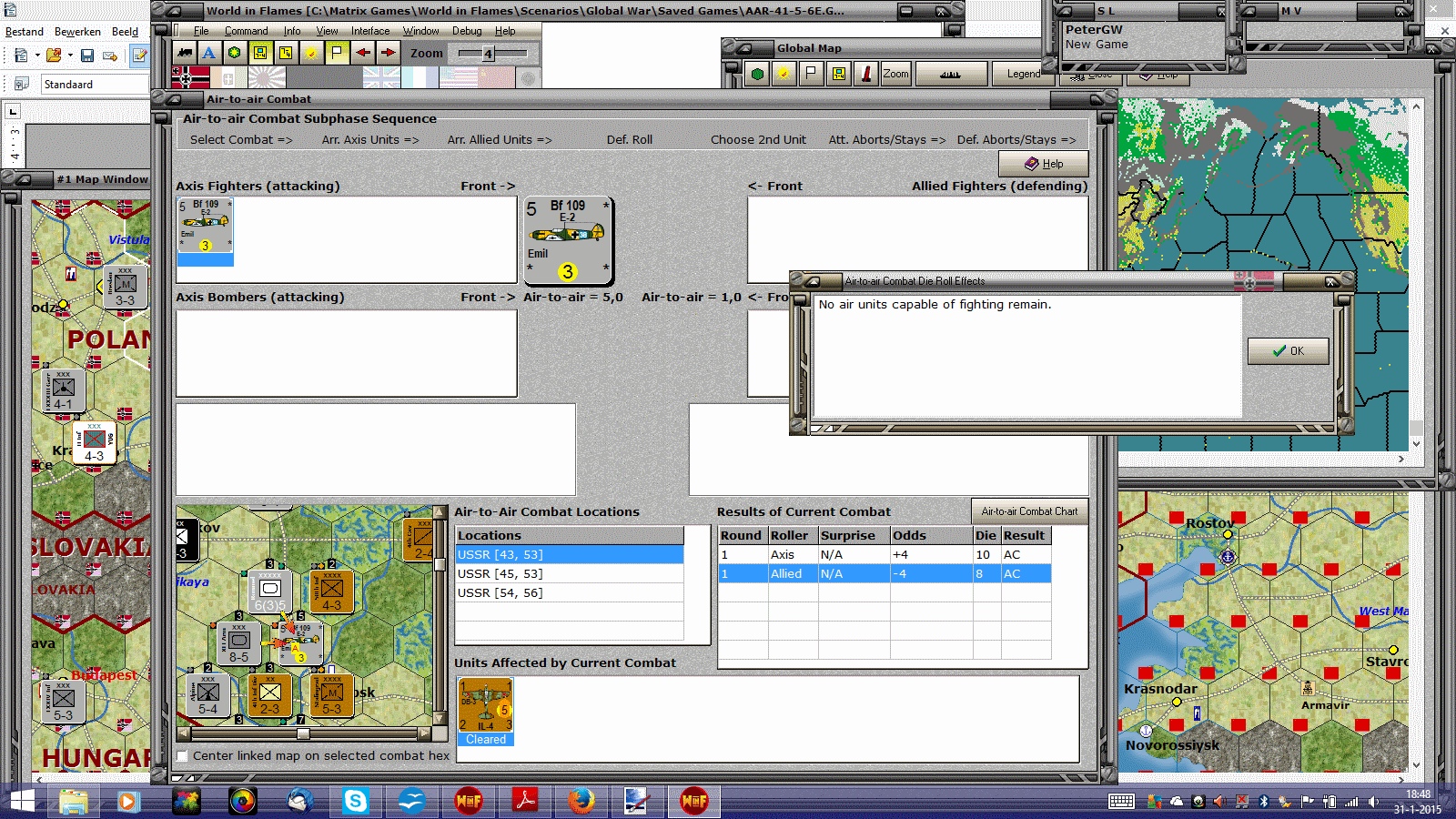Click the save disk icon in left toolbar
Screen dimensions: 1456x819
87,56
